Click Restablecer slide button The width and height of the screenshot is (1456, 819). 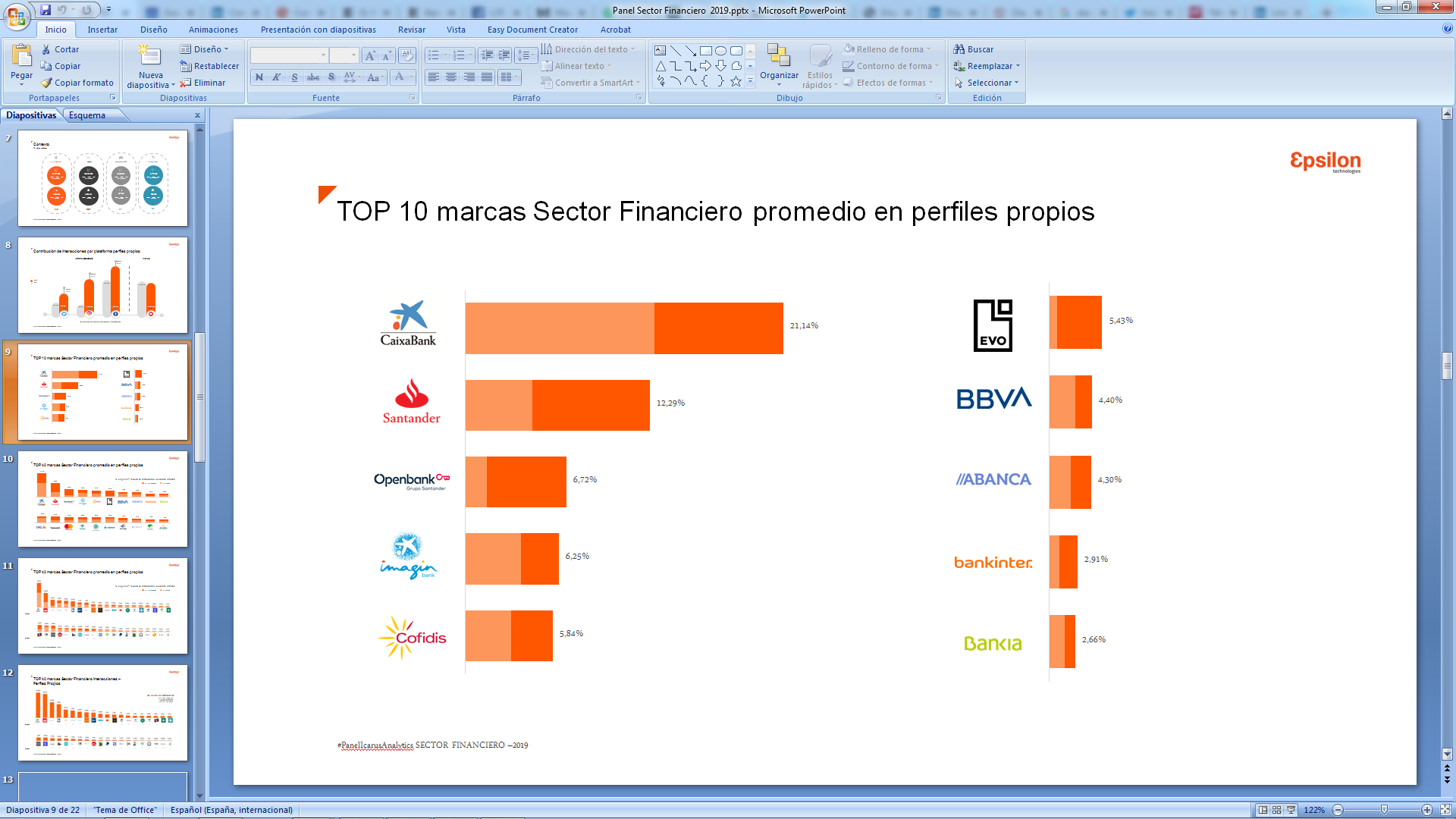[x=209, y=66]
